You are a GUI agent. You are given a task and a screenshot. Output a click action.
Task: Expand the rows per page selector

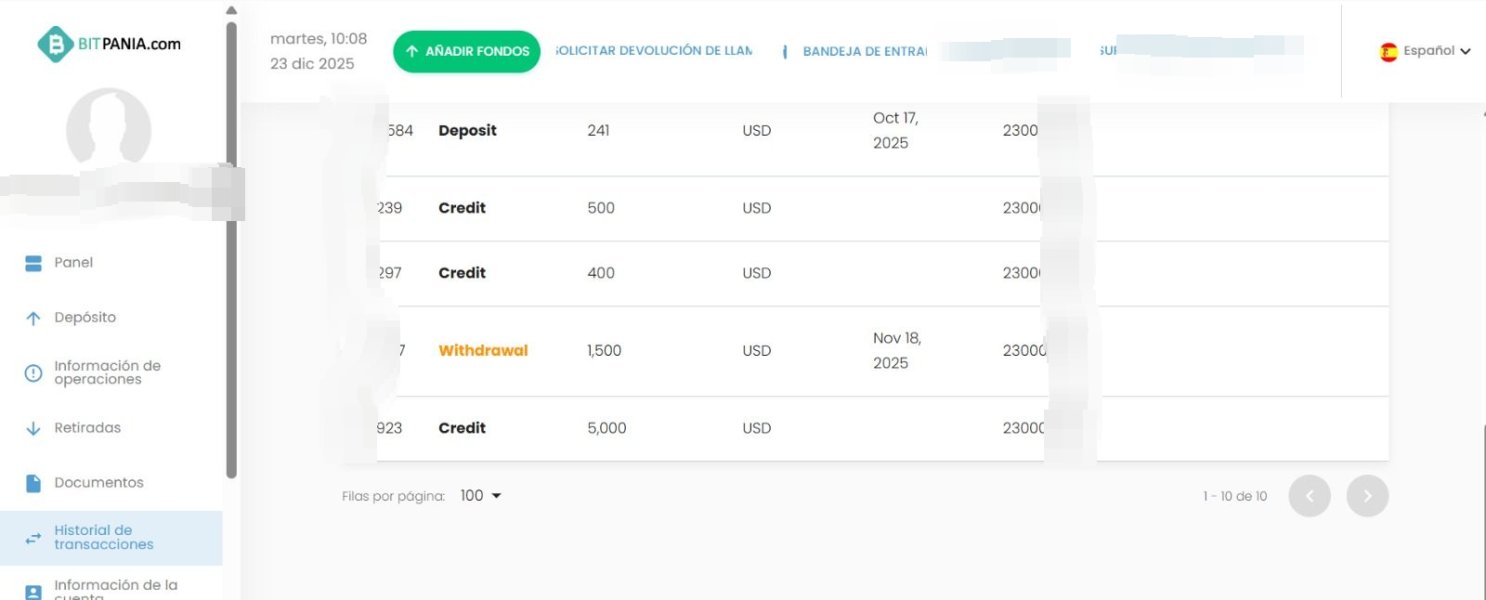[x=480, y=496]
